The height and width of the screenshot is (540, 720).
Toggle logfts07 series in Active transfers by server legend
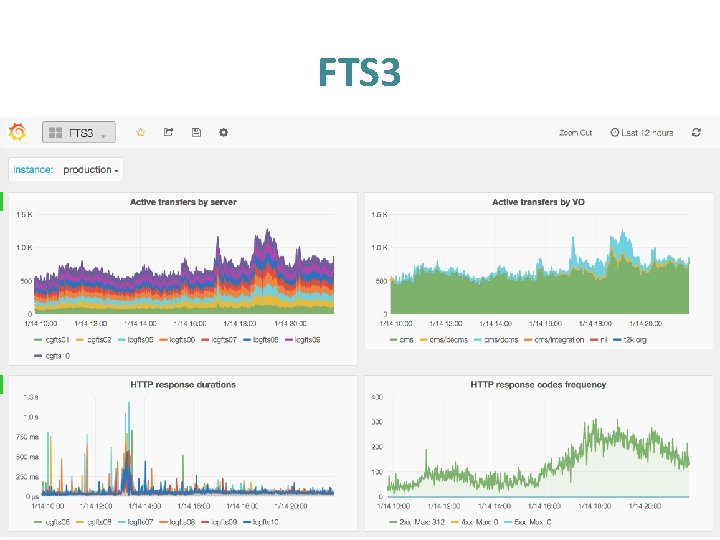click(219, 340)
